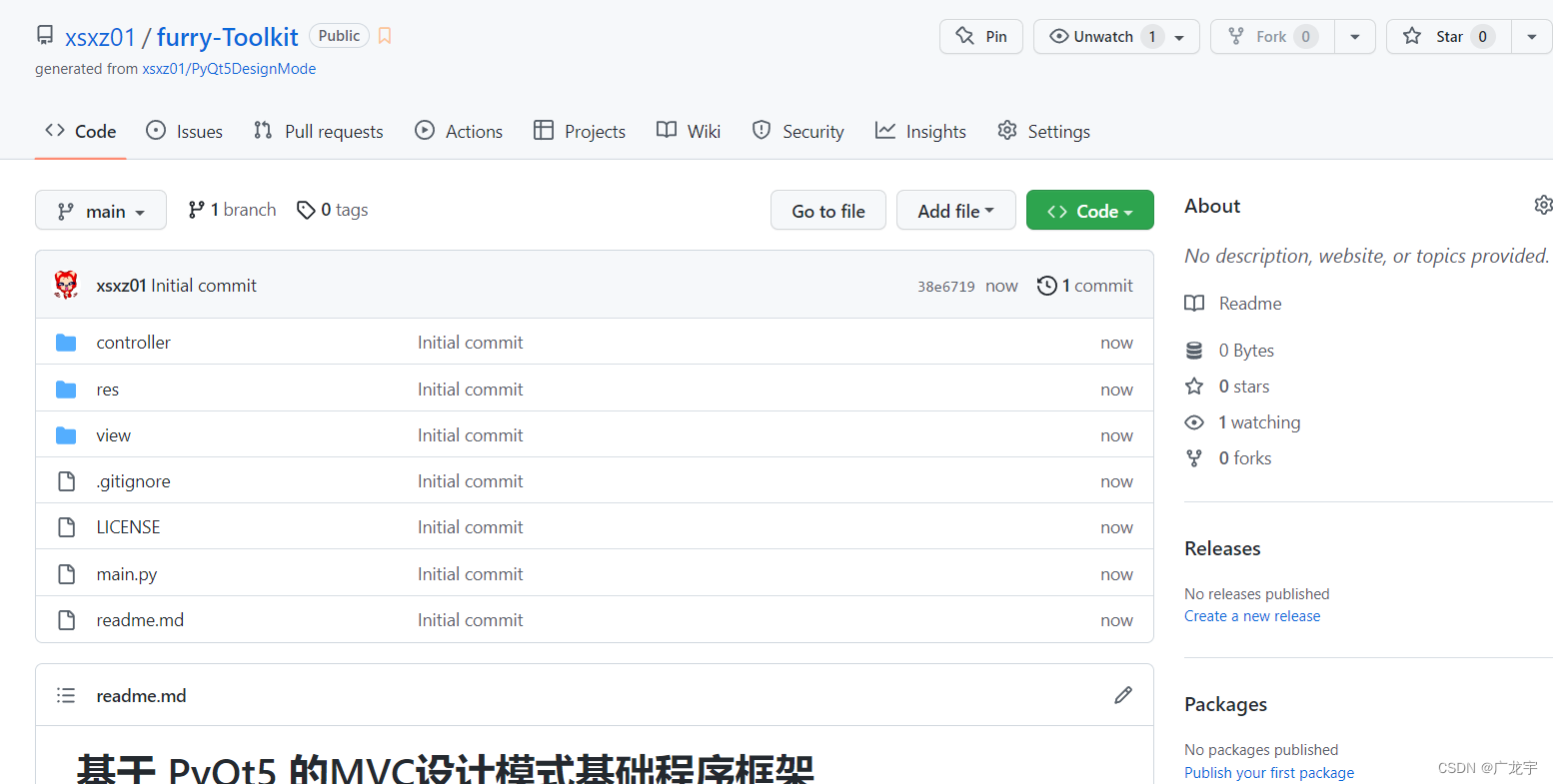
Task: Click the res folder icon
Action: (66, 390)
